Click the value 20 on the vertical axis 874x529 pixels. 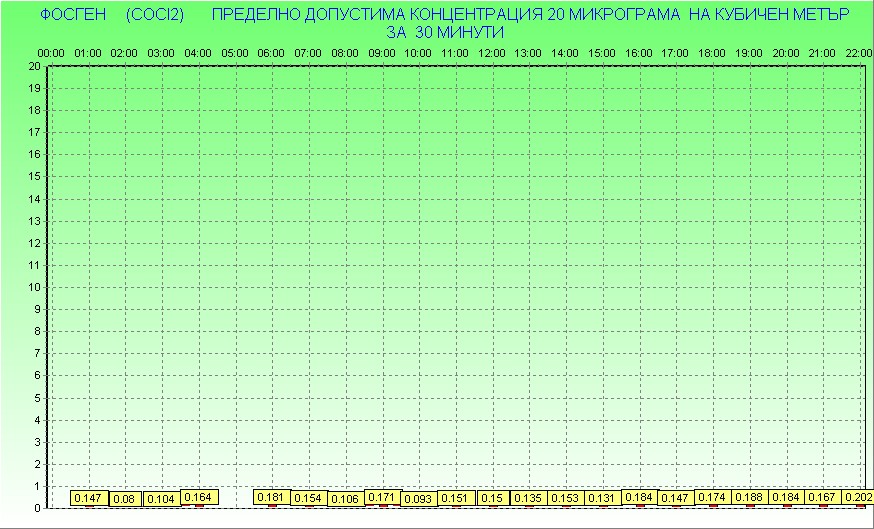[x=35, y=66]
